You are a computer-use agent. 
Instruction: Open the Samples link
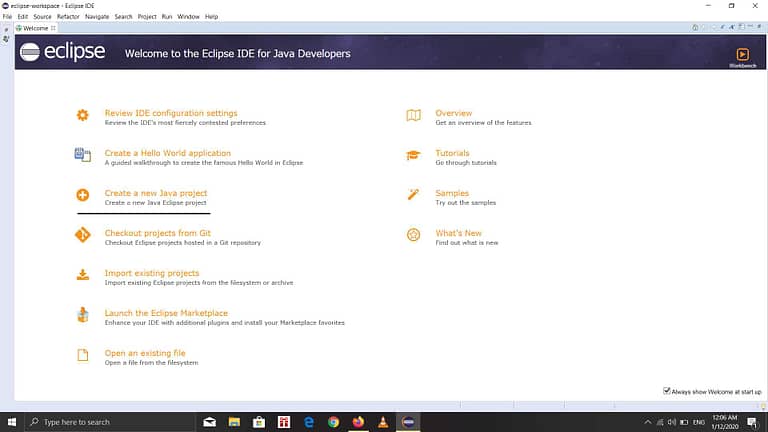pyautogui.click(x=452, y=193)
